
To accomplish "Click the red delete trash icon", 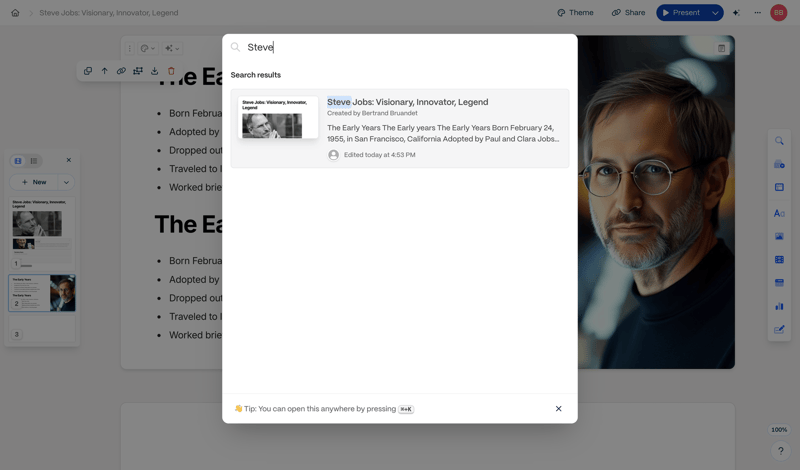I will [171, 71].
